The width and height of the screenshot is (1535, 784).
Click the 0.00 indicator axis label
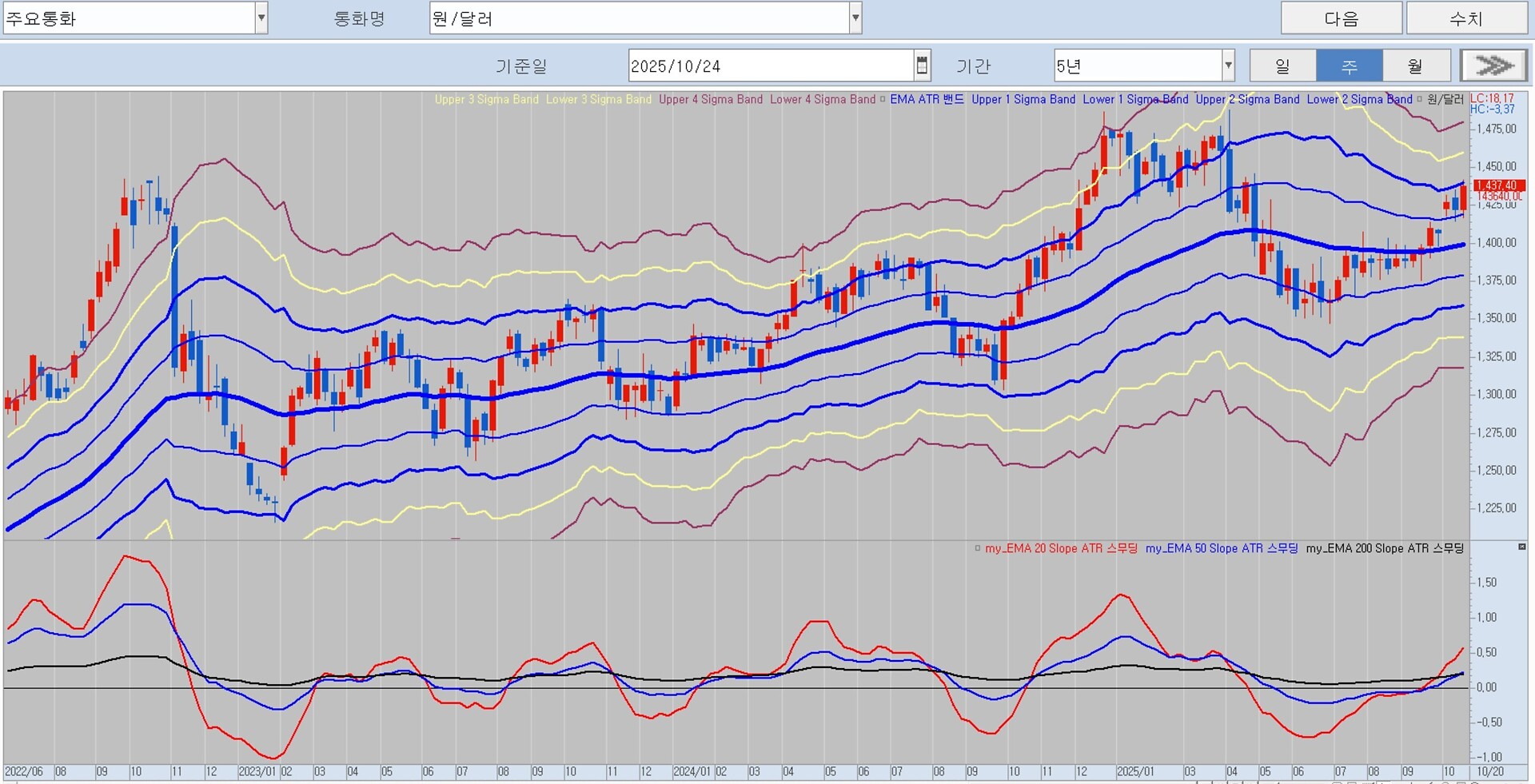pos(1486,687)
